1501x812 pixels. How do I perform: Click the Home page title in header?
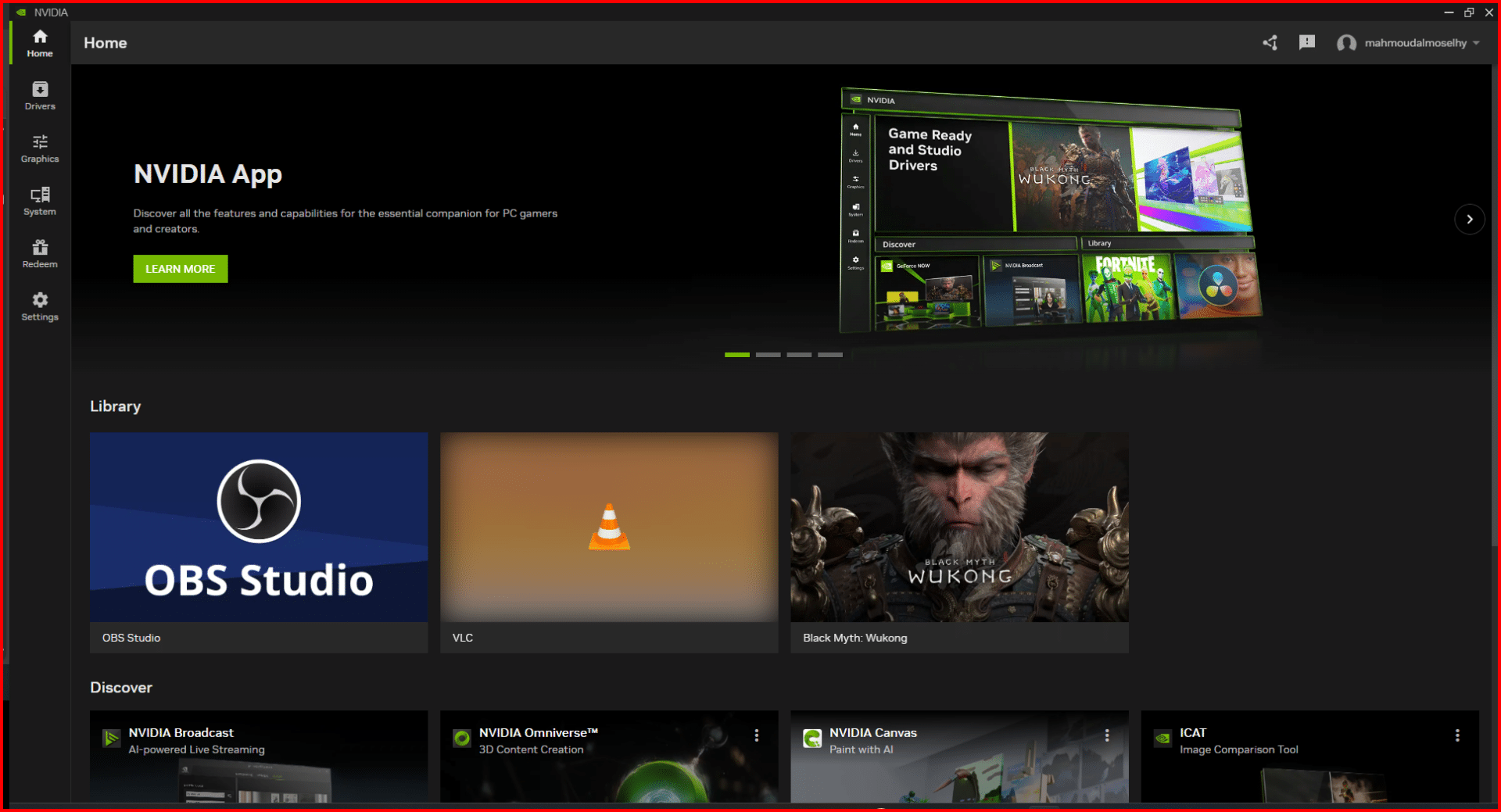[106, 43]
